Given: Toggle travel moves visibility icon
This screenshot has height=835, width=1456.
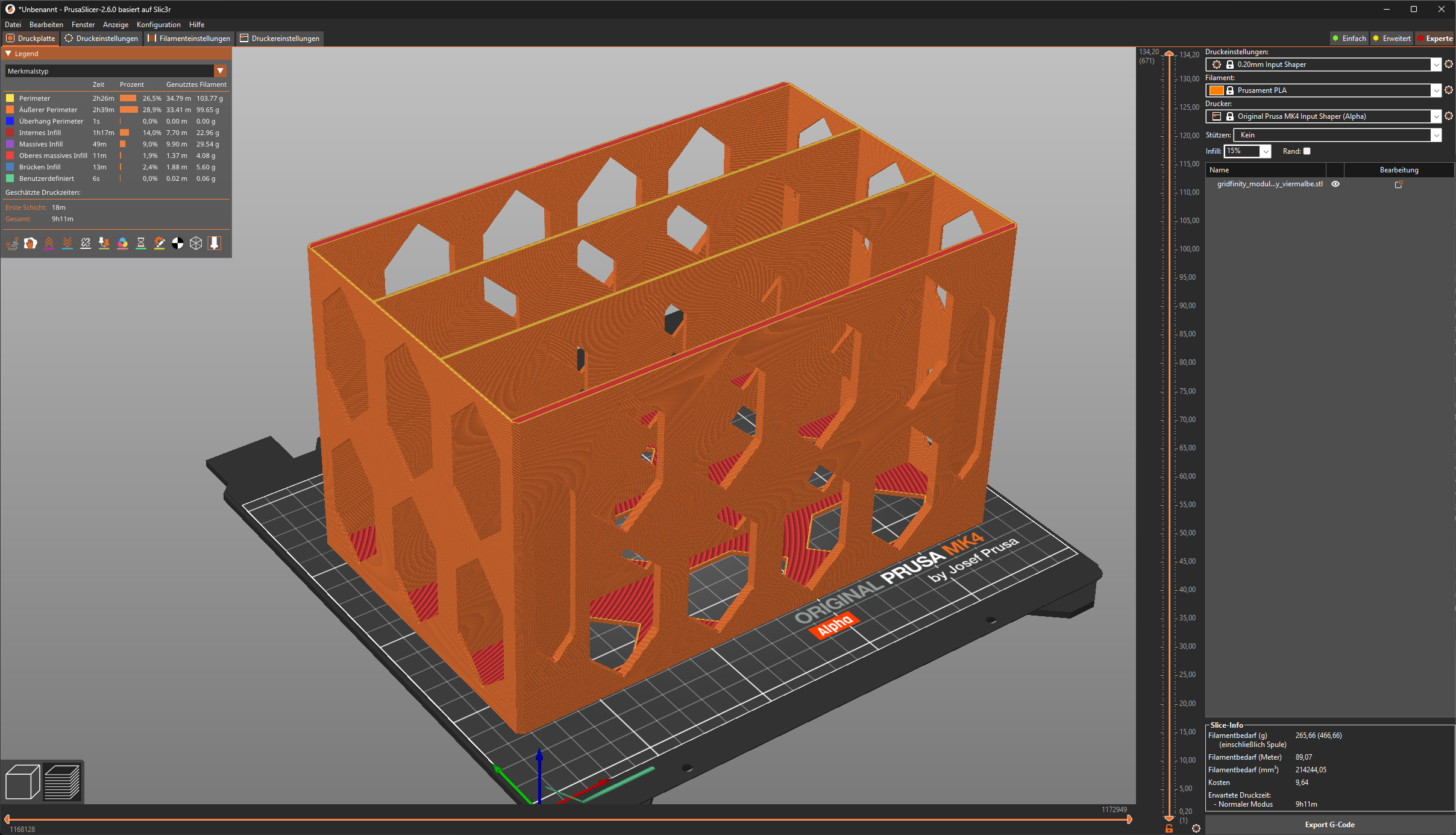Looking at the screenshot, I should point(12,243).
